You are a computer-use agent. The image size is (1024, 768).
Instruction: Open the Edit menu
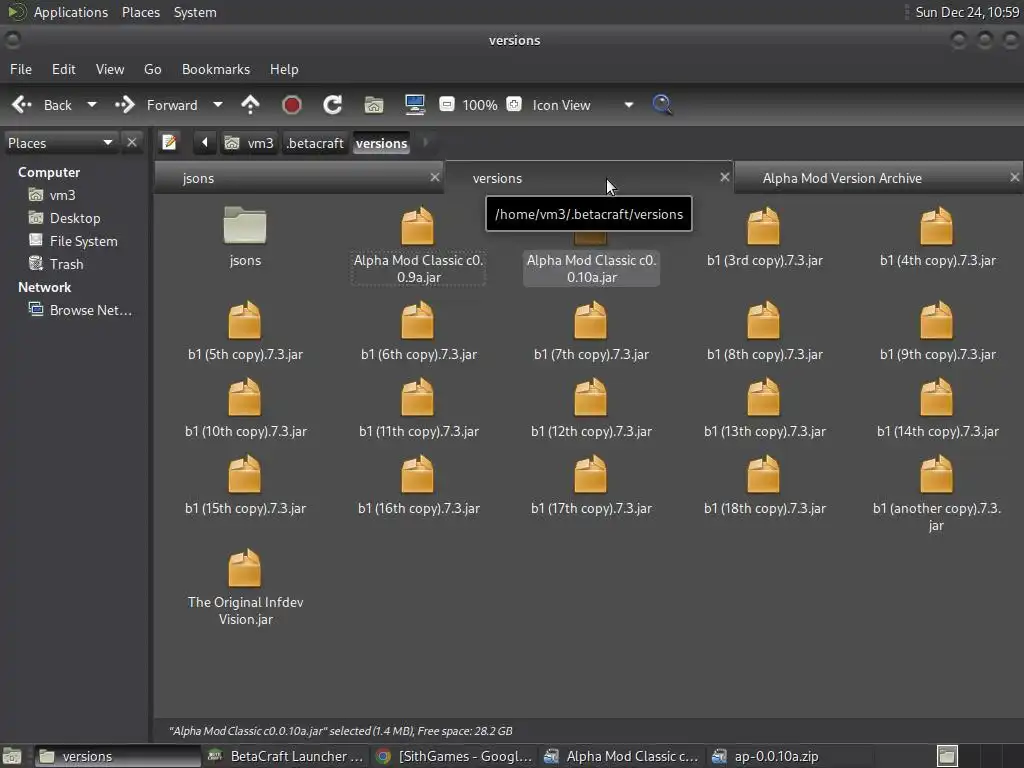[x=63, y=69]
